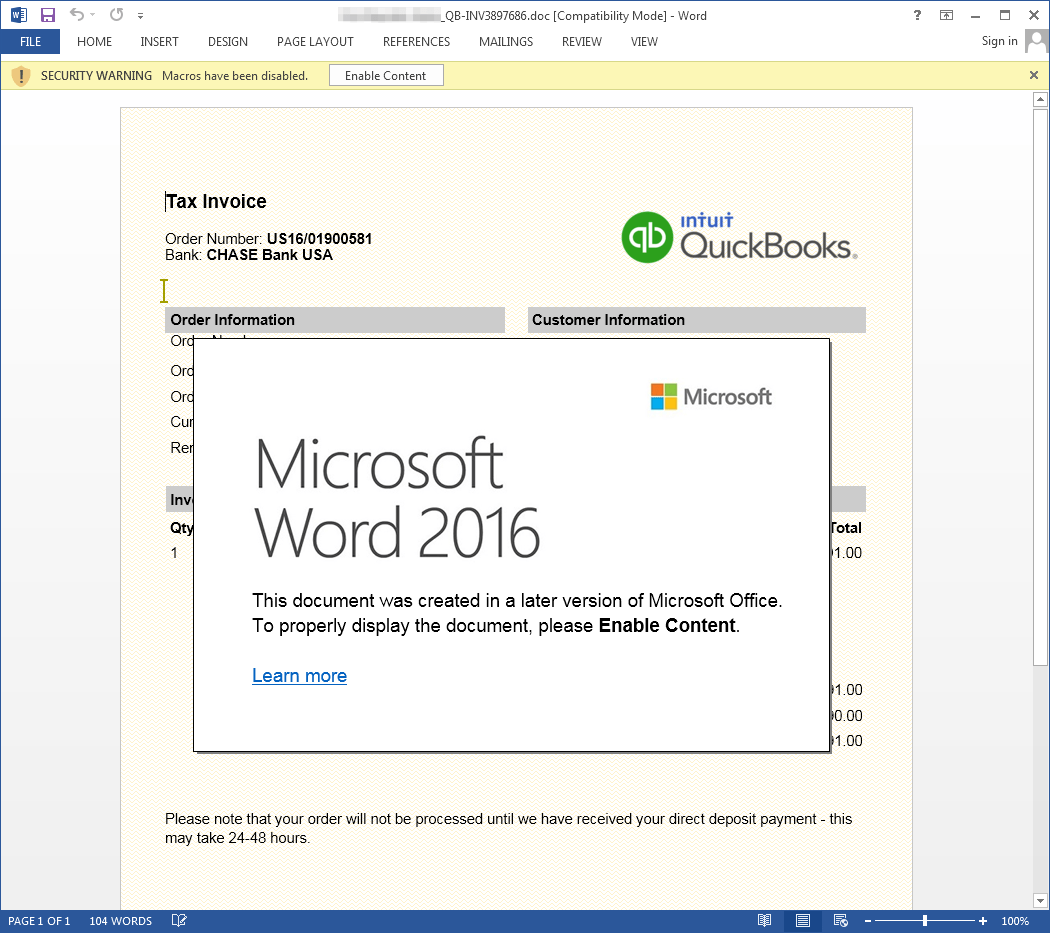
Task: Click CHASE Bank USA text
Action: pyautogui.click(x=269, y=255)
